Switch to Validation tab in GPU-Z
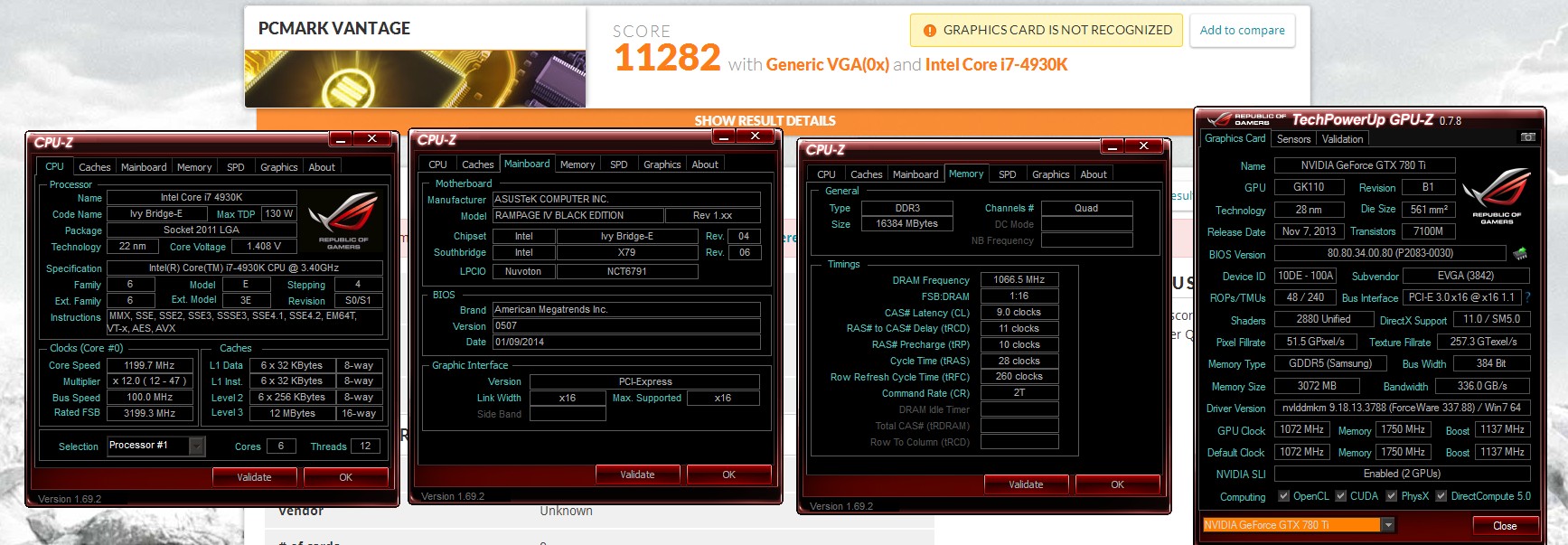Image resolution: width=1568 pixels, height=545 pixels. (1342, 139)
